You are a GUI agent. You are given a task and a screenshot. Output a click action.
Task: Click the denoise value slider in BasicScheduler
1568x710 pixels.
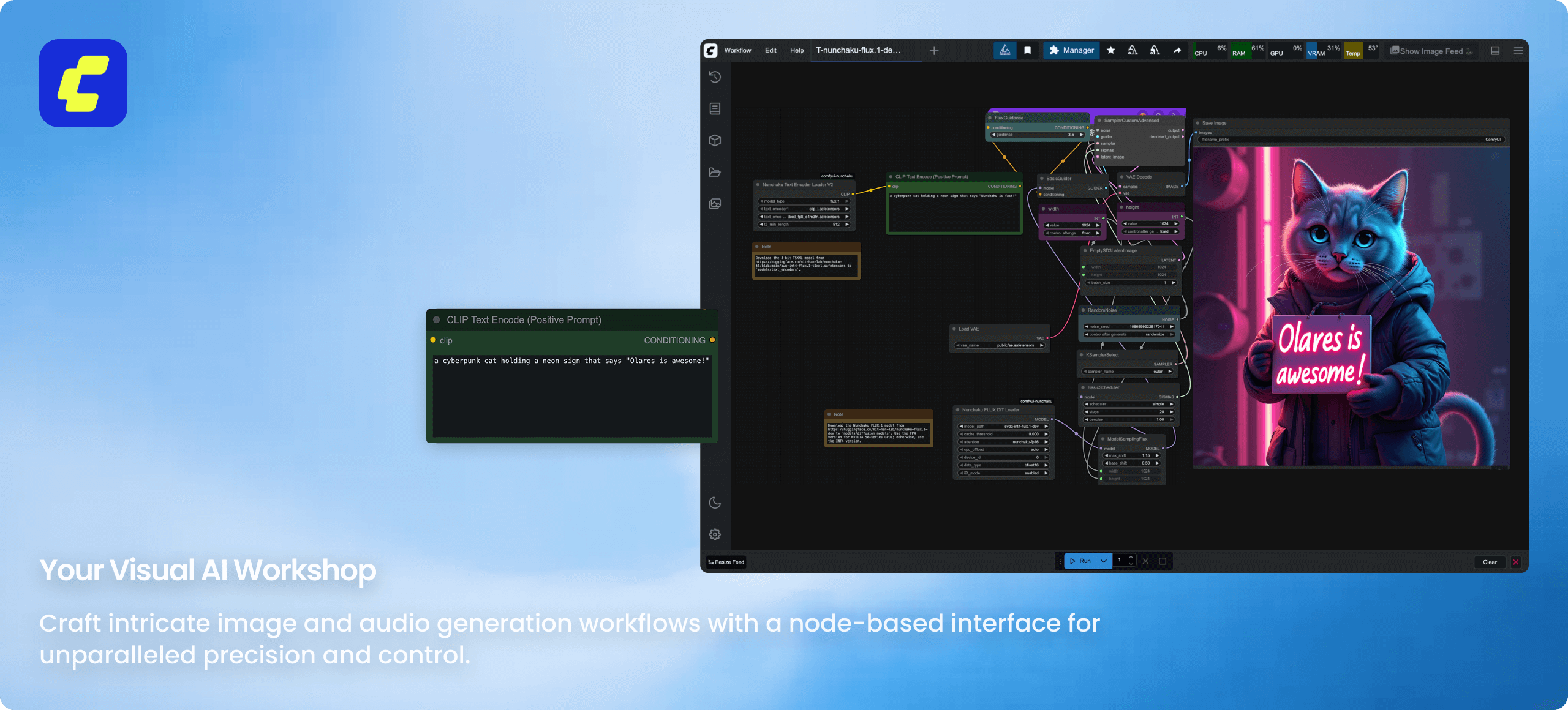(x=1129, y=420)
